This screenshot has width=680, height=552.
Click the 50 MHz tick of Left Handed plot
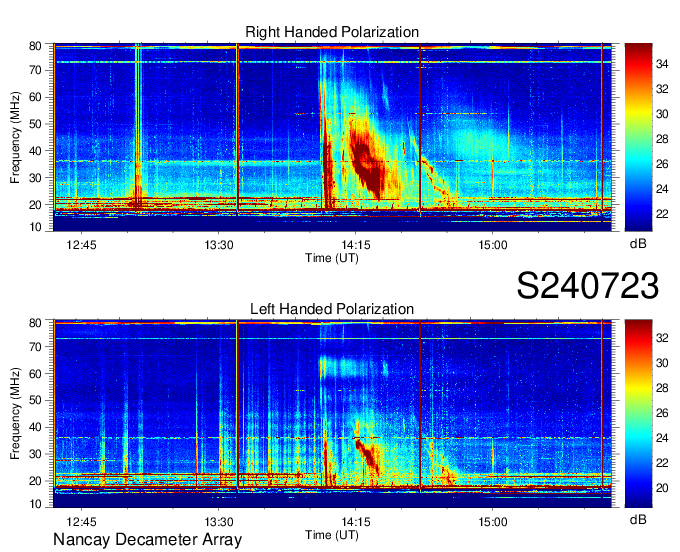click(35, 400)
